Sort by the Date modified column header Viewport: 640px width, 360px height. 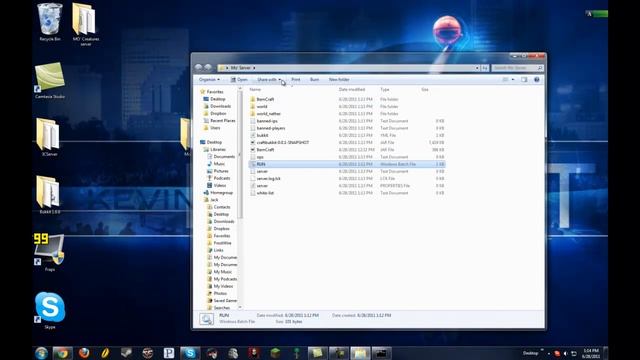[x=352, y=89]
